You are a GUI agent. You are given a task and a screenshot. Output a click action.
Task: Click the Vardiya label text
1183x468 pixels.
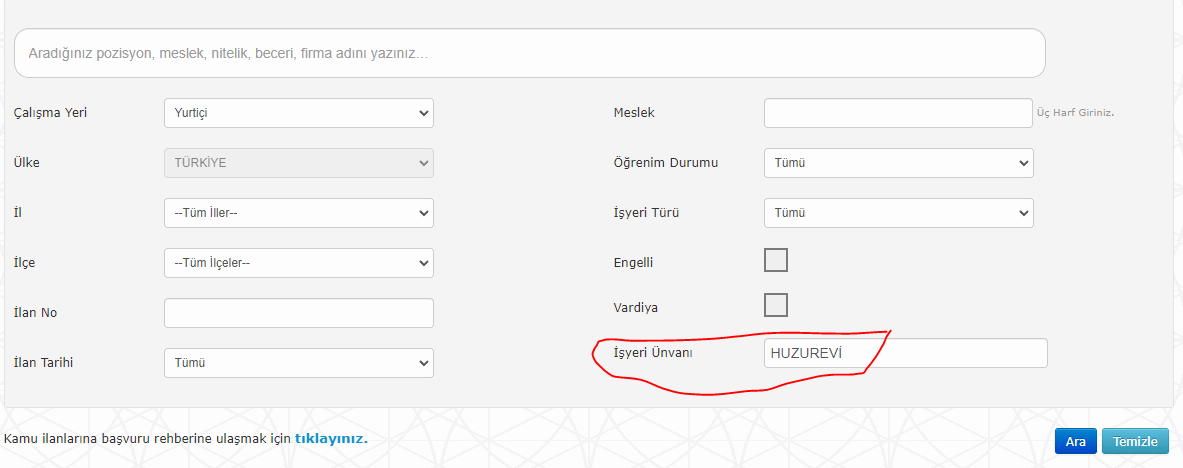[635, 308]
